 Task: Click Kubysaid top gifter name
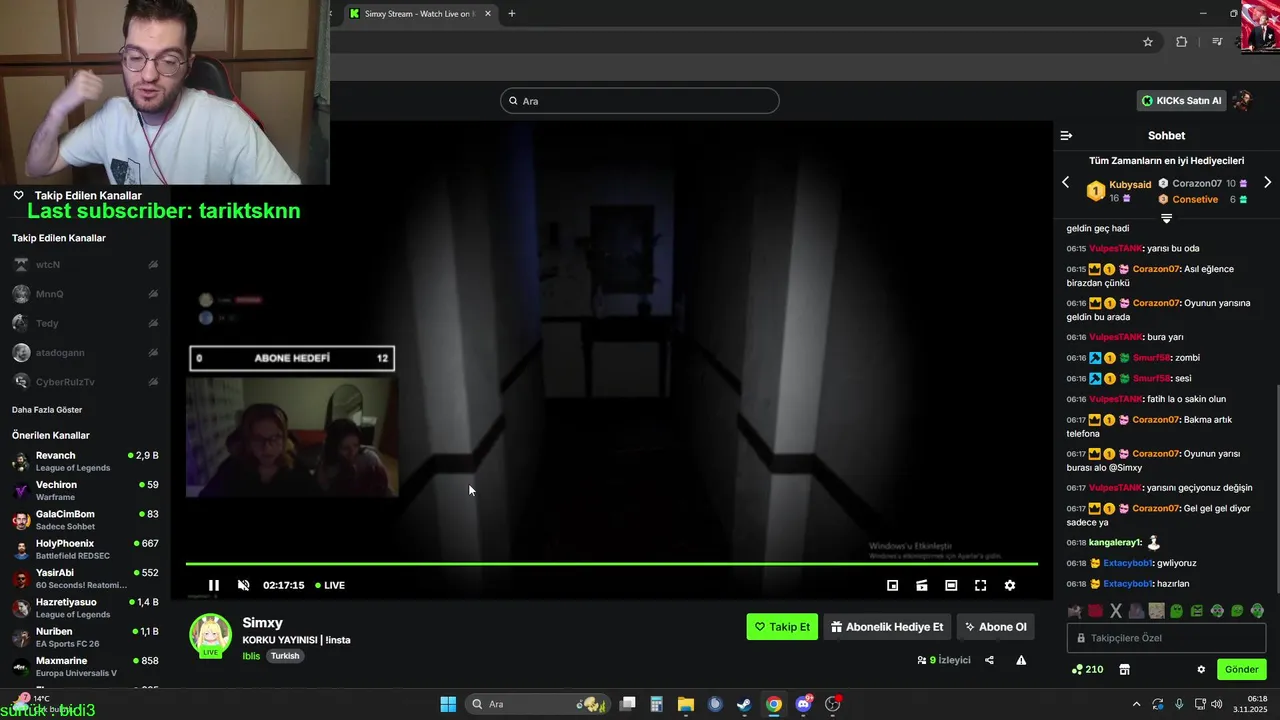pyautogui.click(x=1130, y=185)
